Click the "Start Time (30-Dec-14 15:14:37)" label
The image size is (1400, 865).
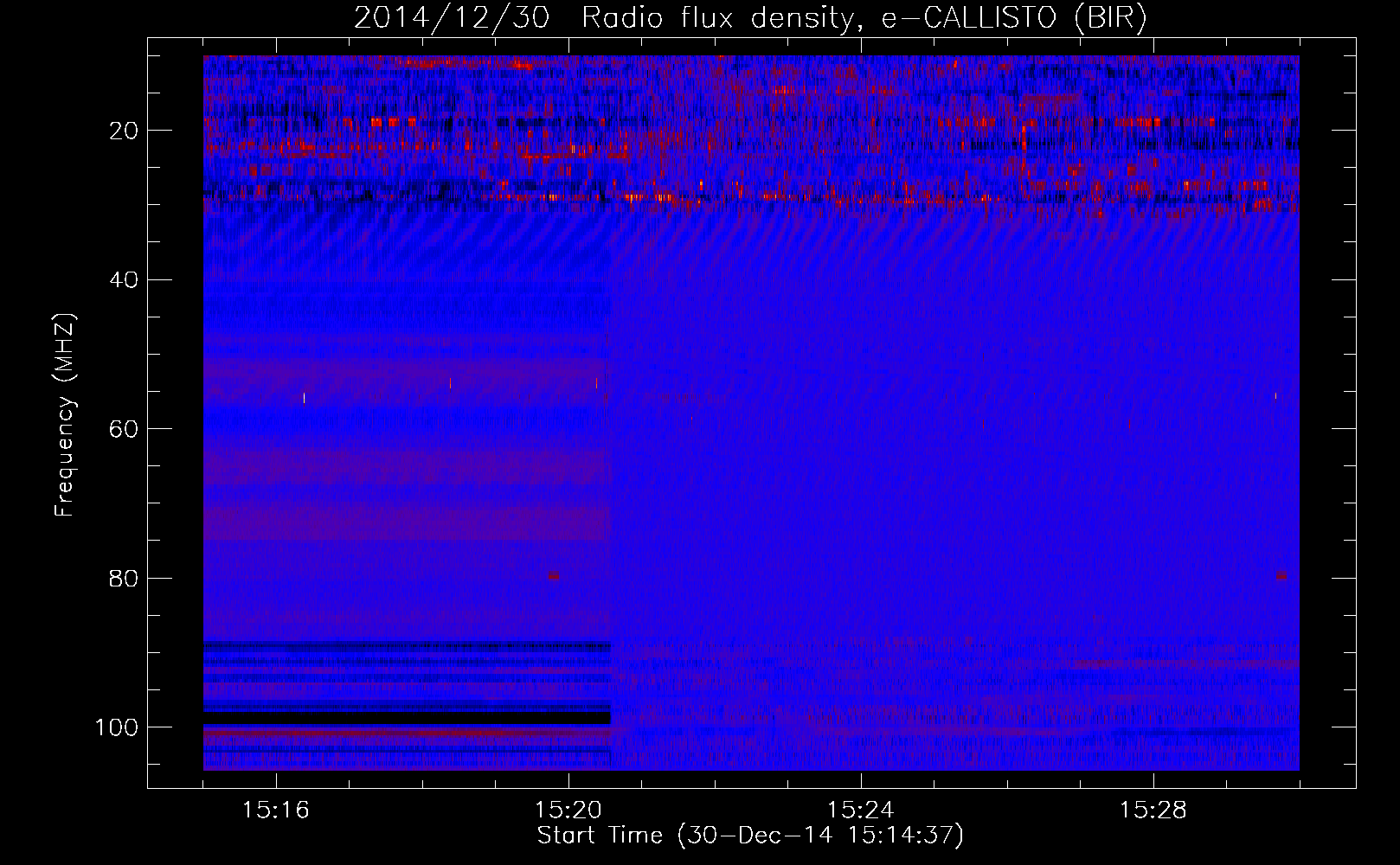tap(750, 836)
